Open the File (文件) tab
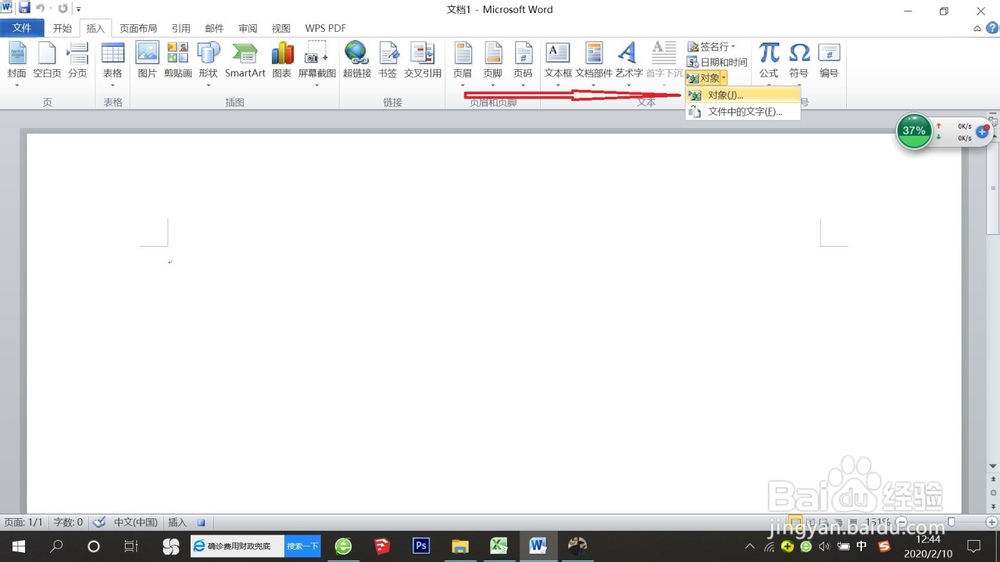 pyautogui.click(x=22, y=28)
